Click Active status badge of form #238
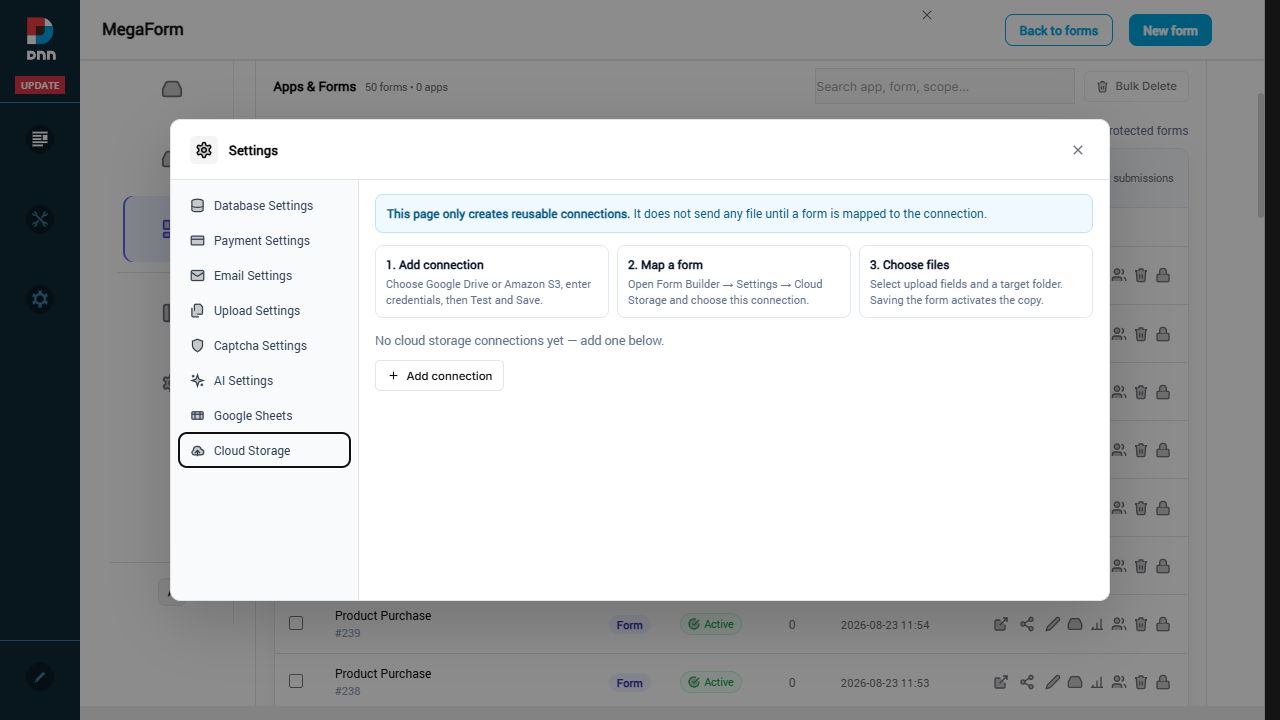The image size is (1280, 720). (710, 682)
